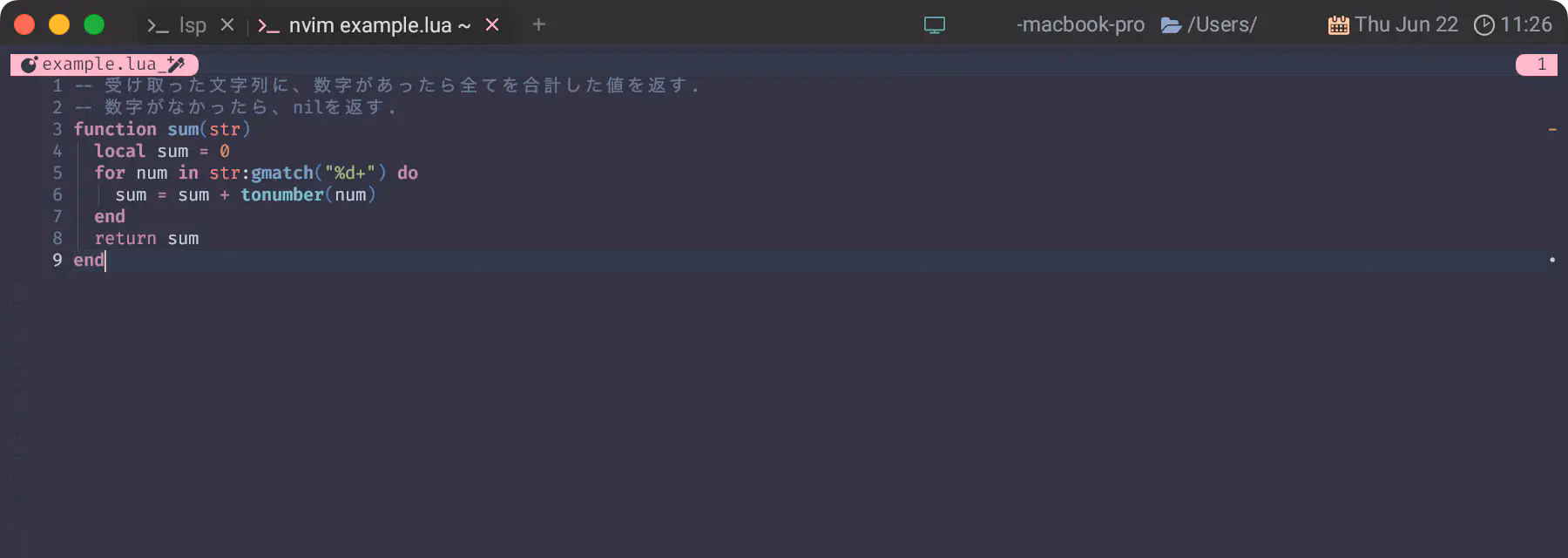Select the example.lua buffer tab
This screenshot has width=1568, height=558.
tap(105, 65)
